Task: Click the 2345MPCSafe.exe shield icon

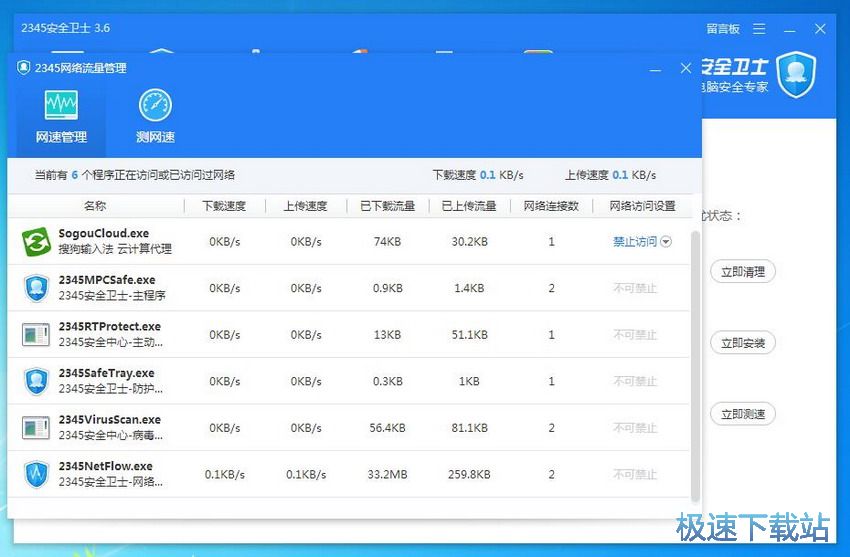Action: 36,288
